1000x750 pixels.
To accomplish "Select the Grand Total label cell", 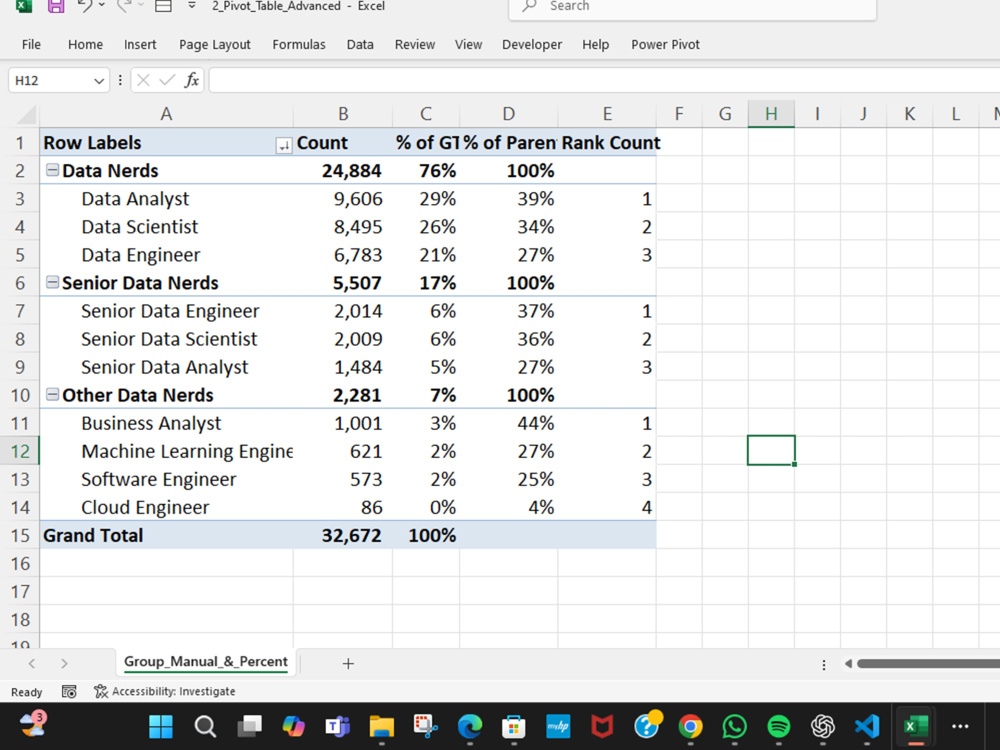I will (x=166, y=535).
